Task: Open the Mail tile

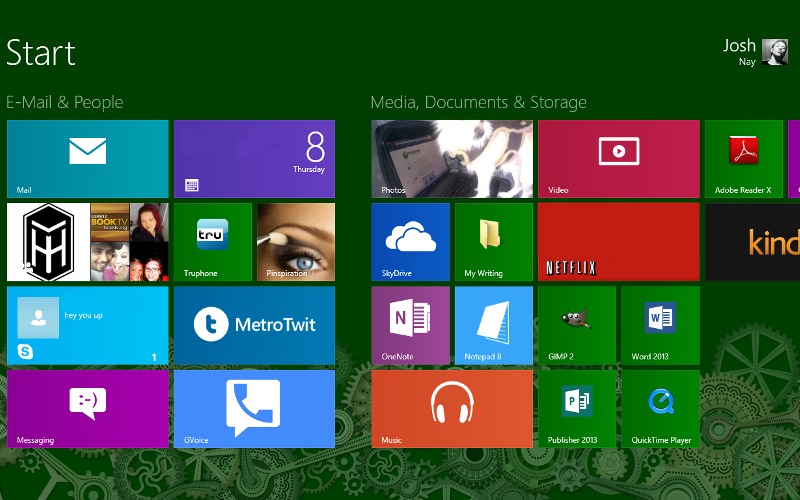Action: (88, 159)
